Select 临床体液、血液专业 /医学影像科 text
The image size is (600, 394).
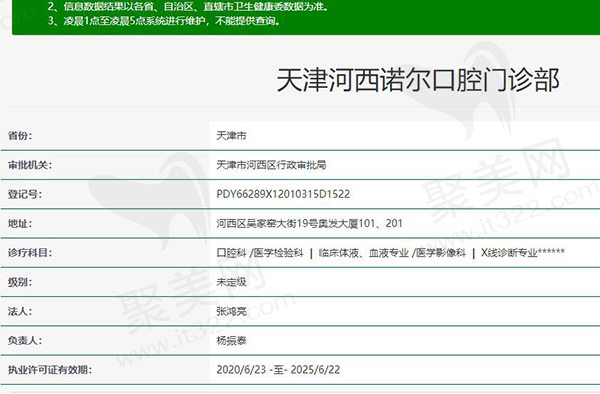click(x=392, y=253)
